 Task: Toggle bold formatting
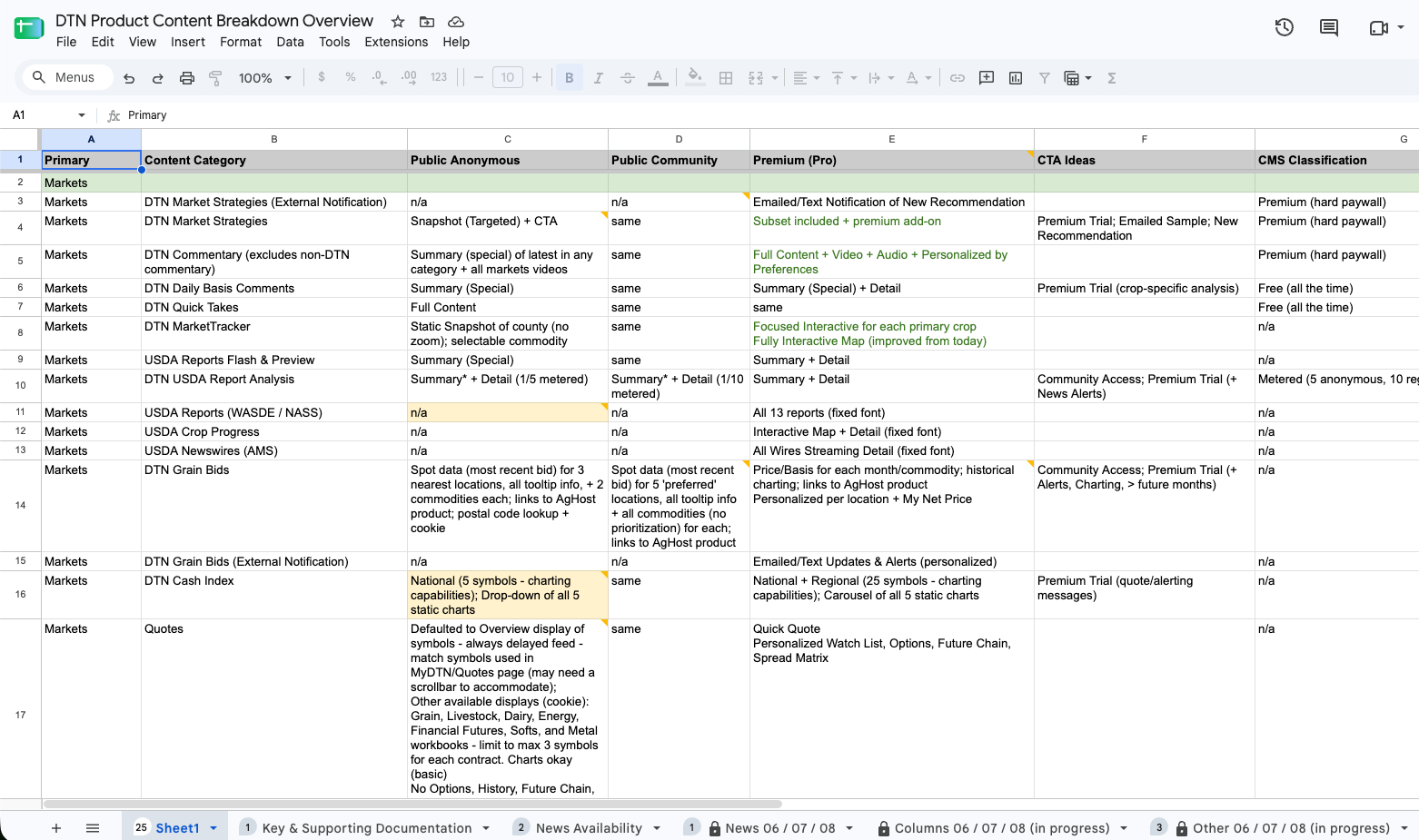(x=570, y=78)
